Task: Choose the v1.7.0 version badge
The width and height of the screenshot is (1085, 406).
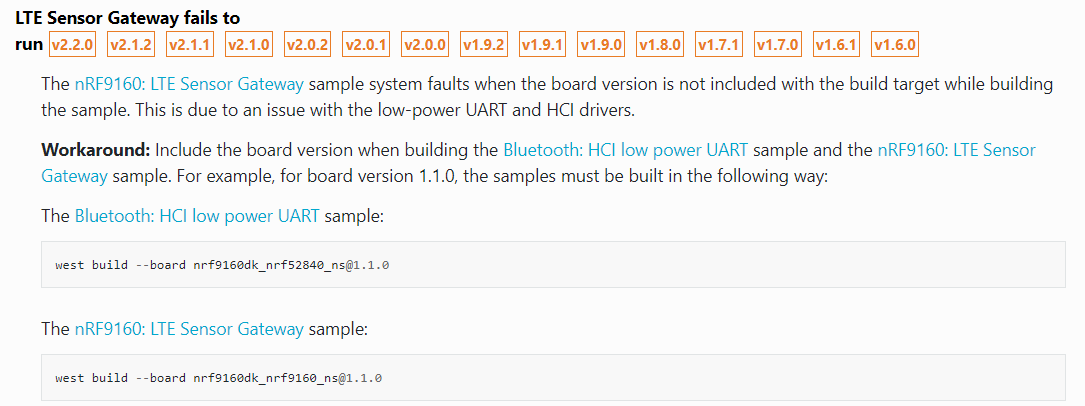Action: pyautogui.click(x=778, y=45)
